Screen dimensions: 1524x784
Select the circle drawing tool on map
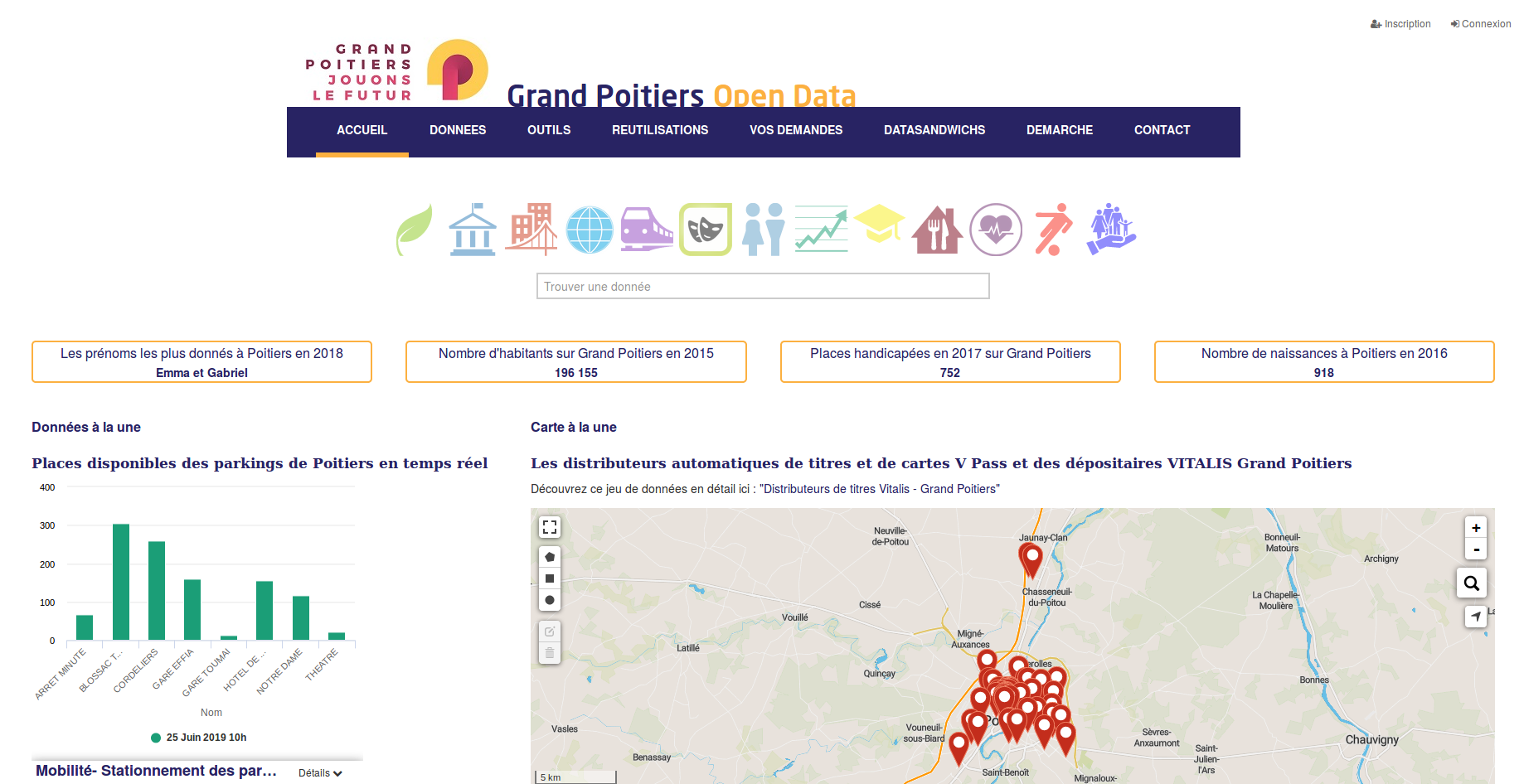[550, 600]
